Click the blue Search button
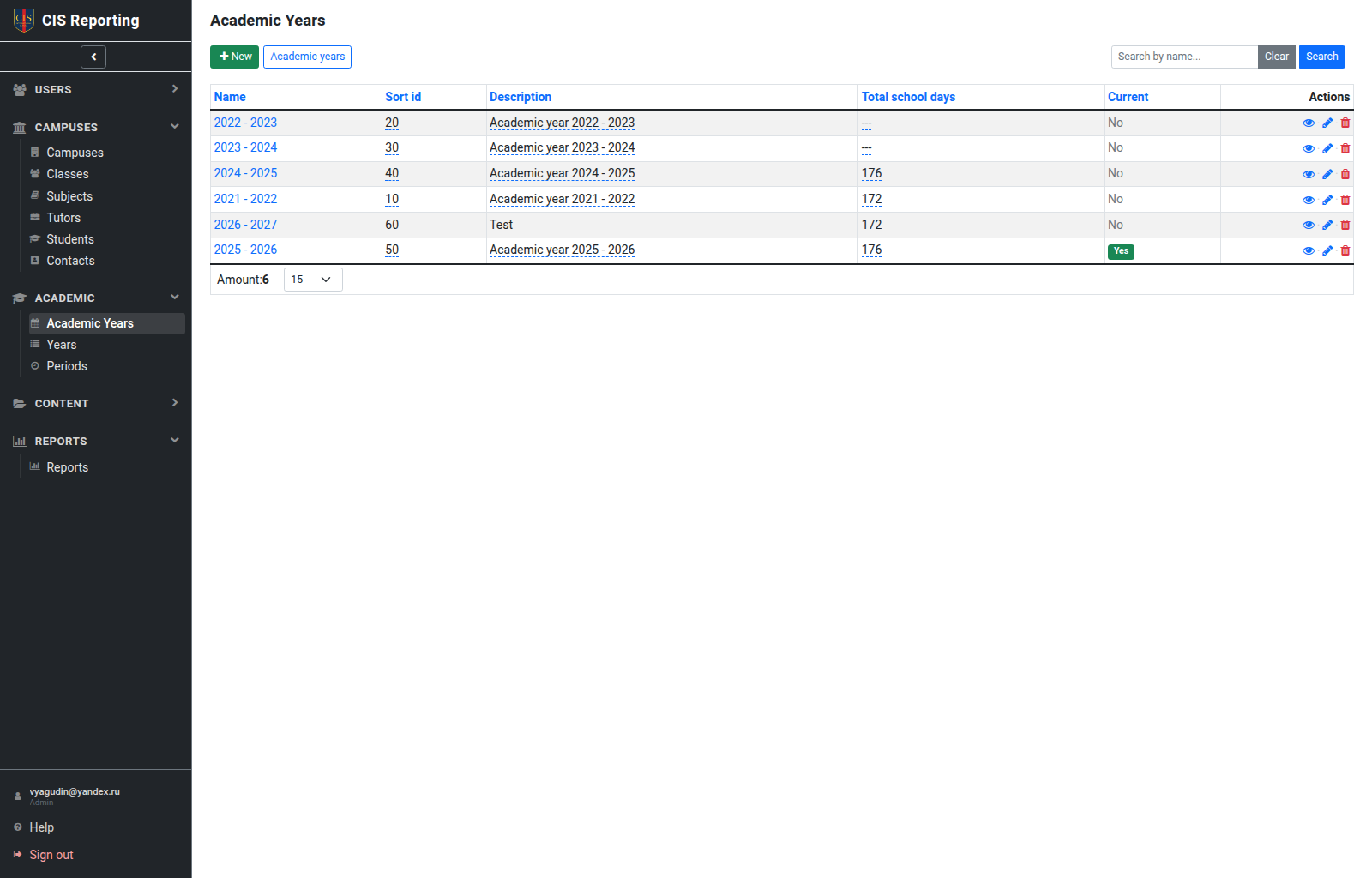 coord(1321,57)
